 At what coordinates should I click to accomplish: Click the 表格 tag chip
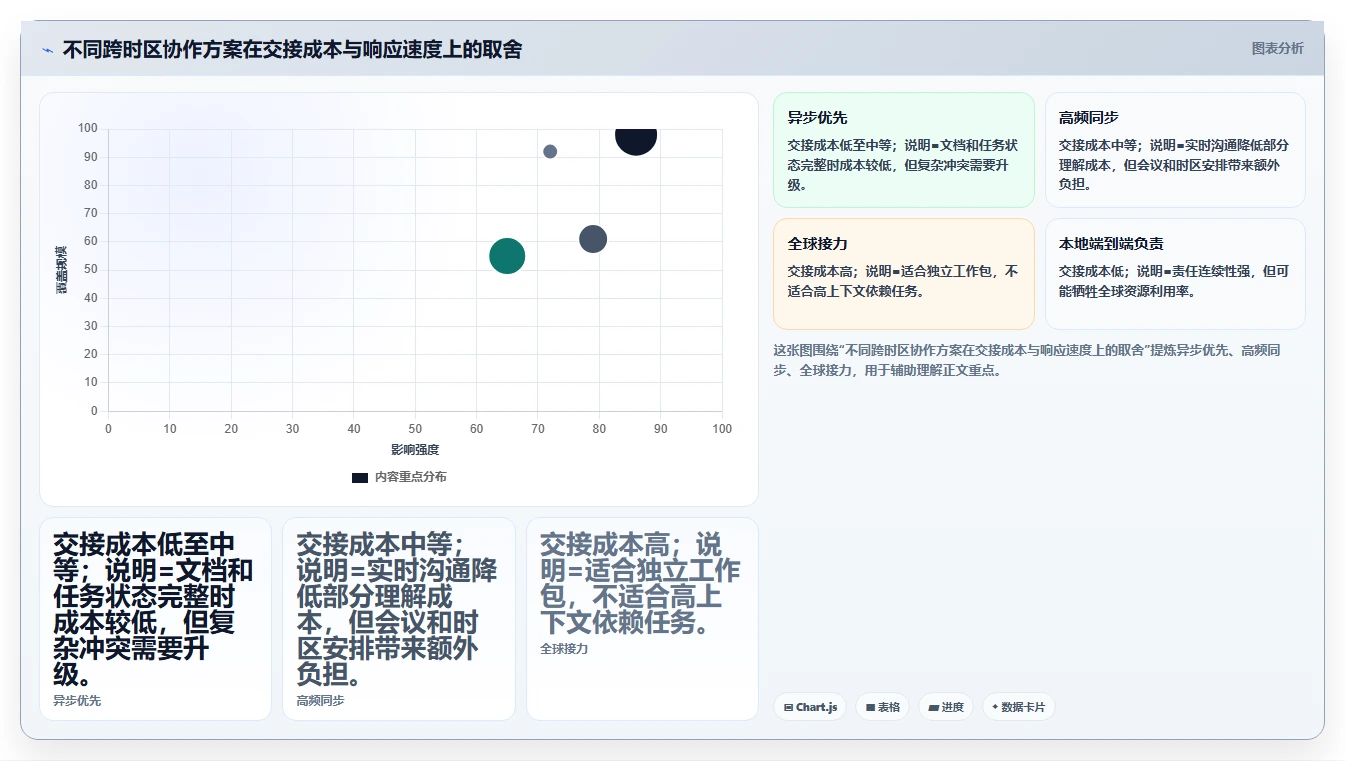coord(882,707)
